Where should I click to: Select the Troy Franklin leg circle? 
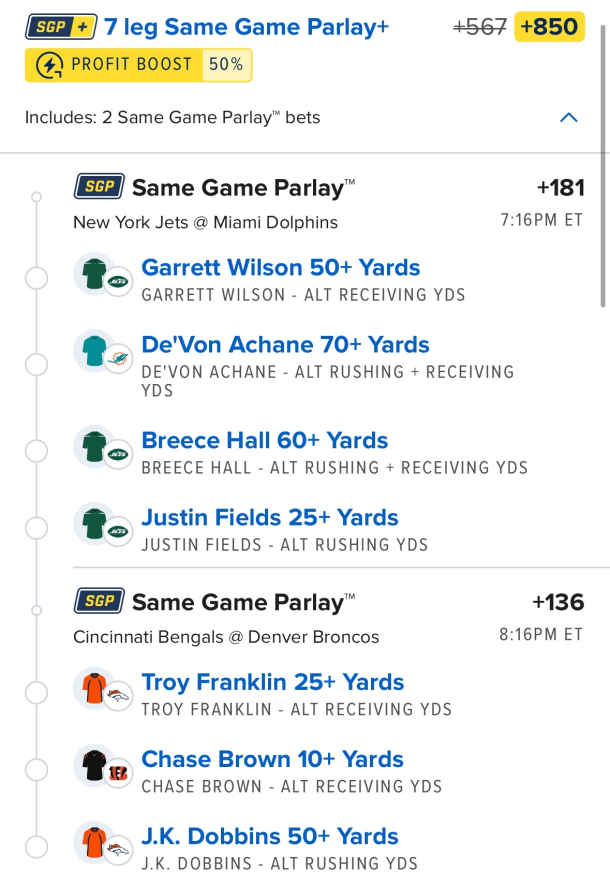tap(36, 694)
